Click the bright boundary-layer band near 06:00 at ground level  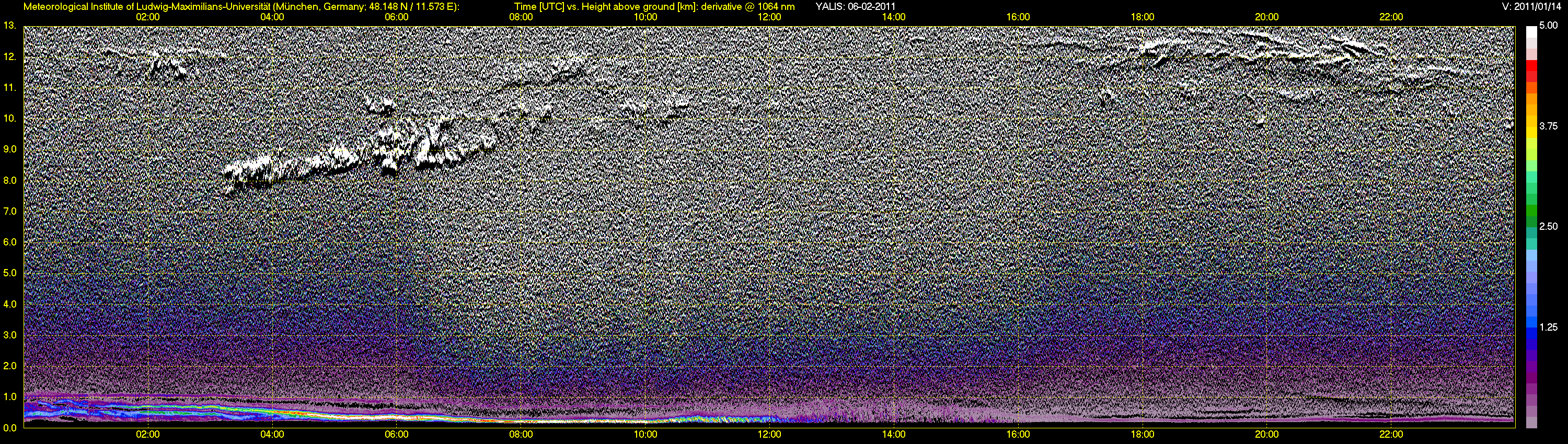point(396,418)
